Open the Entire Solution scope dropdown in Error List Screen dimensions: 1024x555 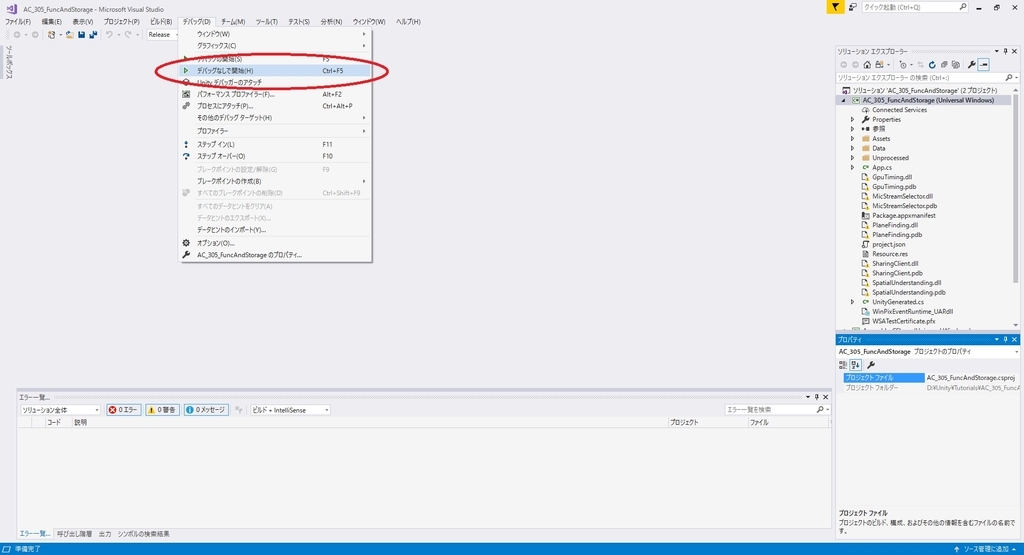point(60,410)
